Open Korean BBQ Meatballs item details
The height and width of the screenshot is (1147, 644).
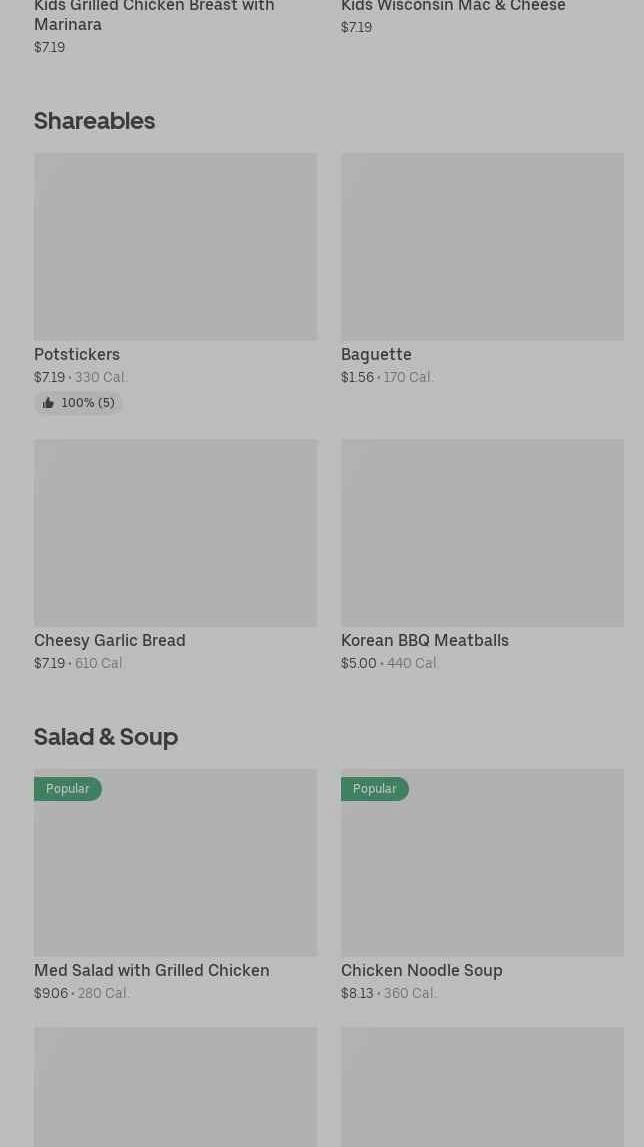[x=424, y=640]
